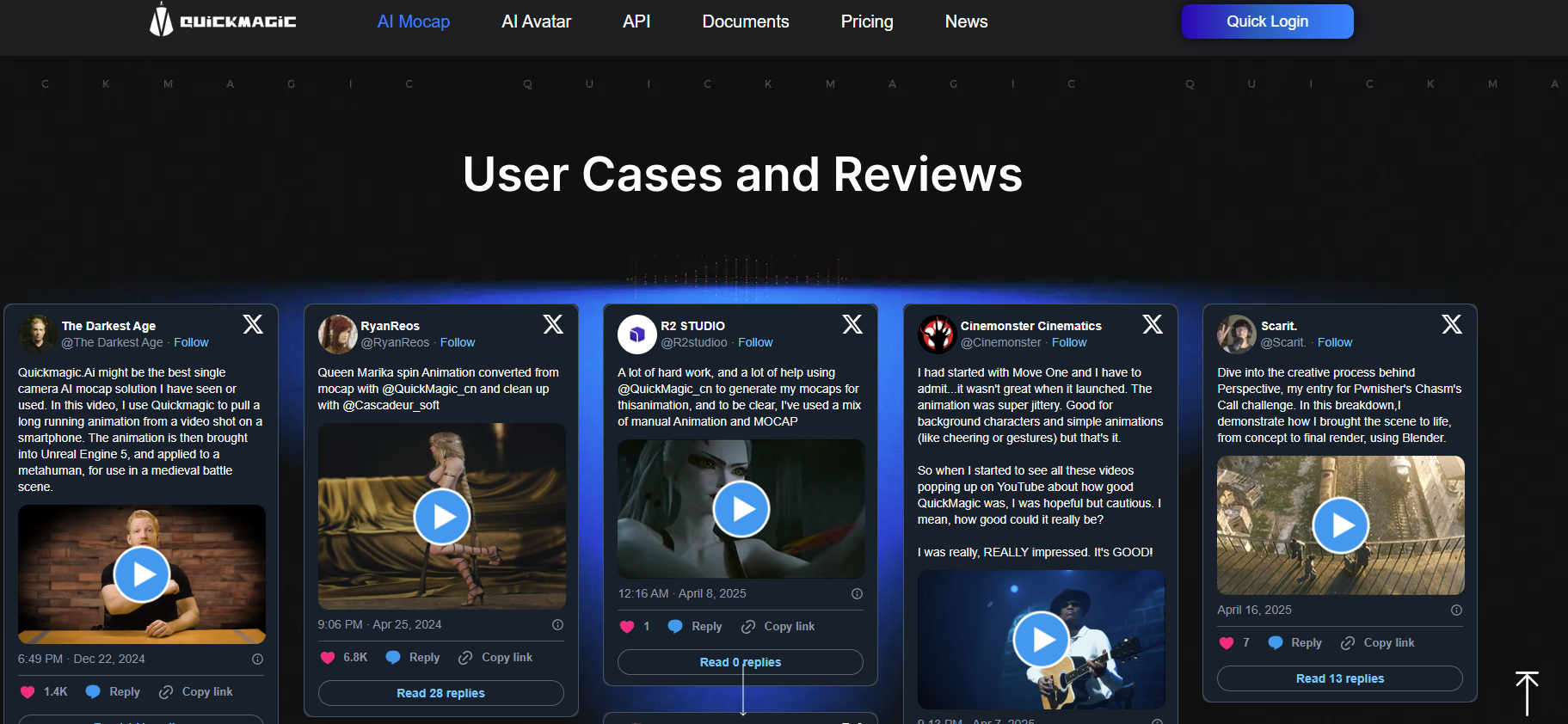This screenshot has height=724, width=1568.
Task: Open the 6:49 PM · Dec 22, 2024 timestamp
Action: [82, 660]
